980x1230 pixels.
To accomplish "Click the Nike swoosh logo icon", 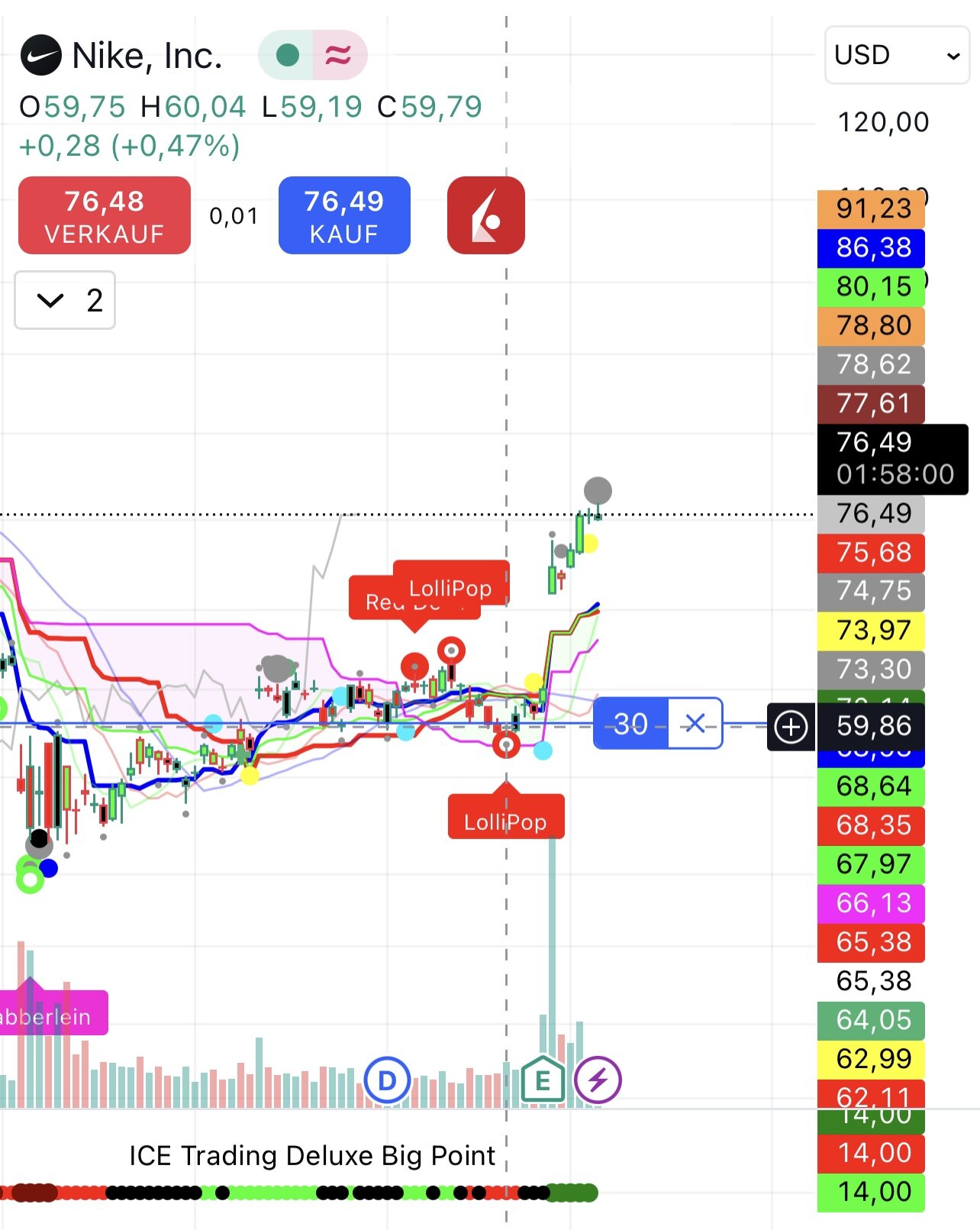I will tap(41, 56).
